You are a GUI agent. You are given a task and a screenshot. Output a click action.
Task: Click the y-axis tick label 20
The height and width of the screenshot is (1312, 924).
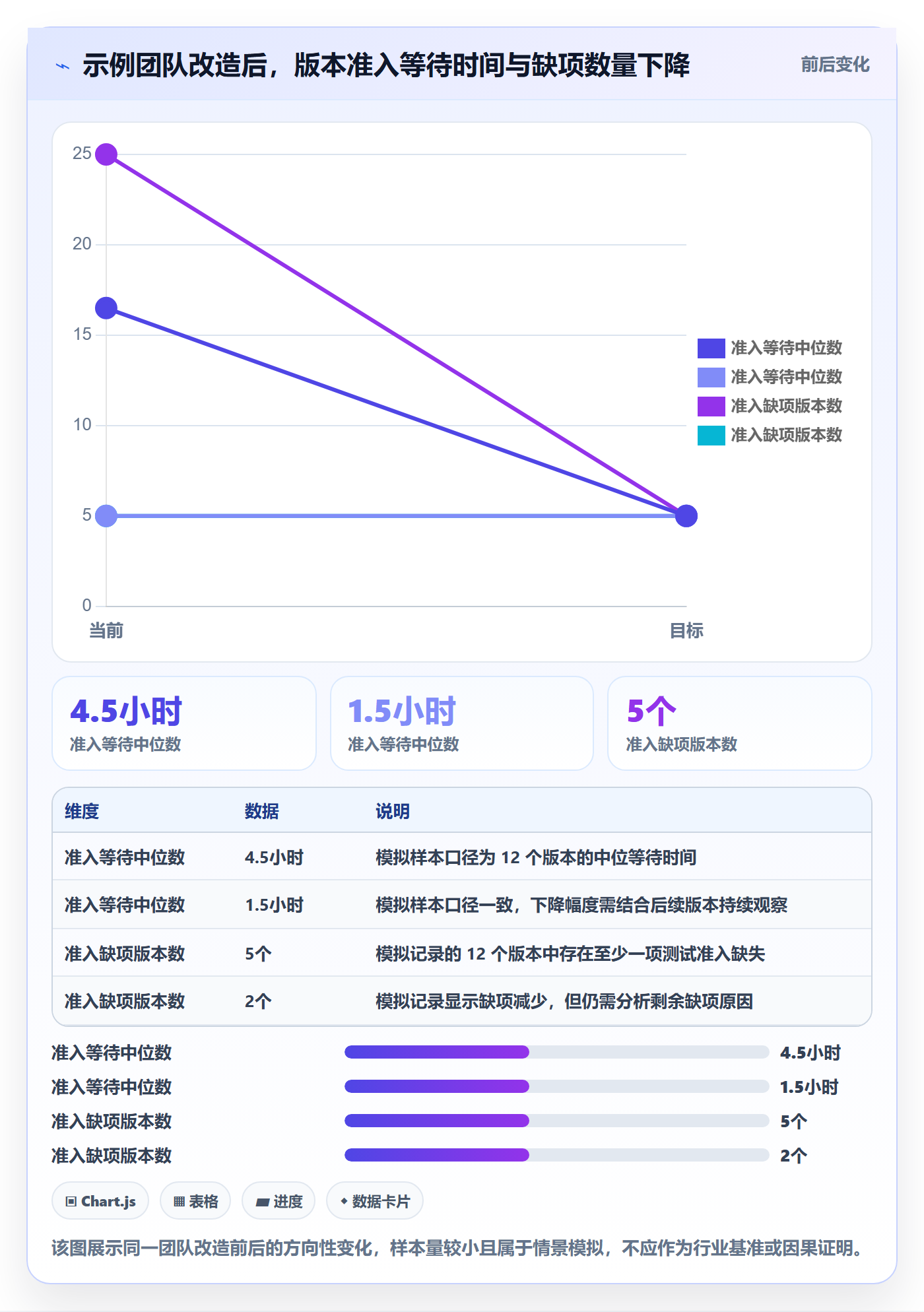[82, 244]
